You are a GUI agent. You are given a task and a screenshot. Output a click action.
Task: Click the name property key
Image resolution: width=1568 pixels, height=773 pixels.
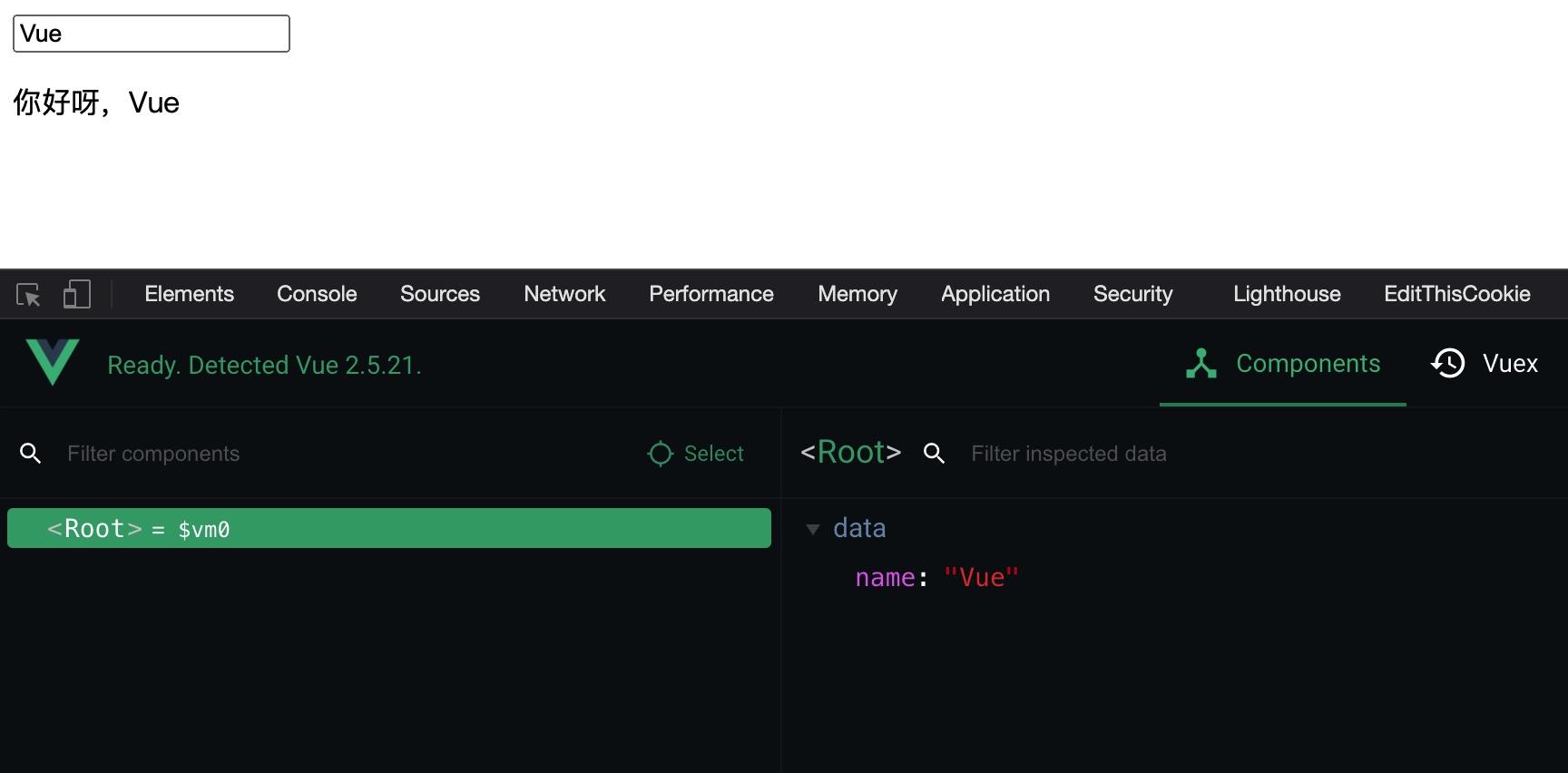[x=885, y=578]
